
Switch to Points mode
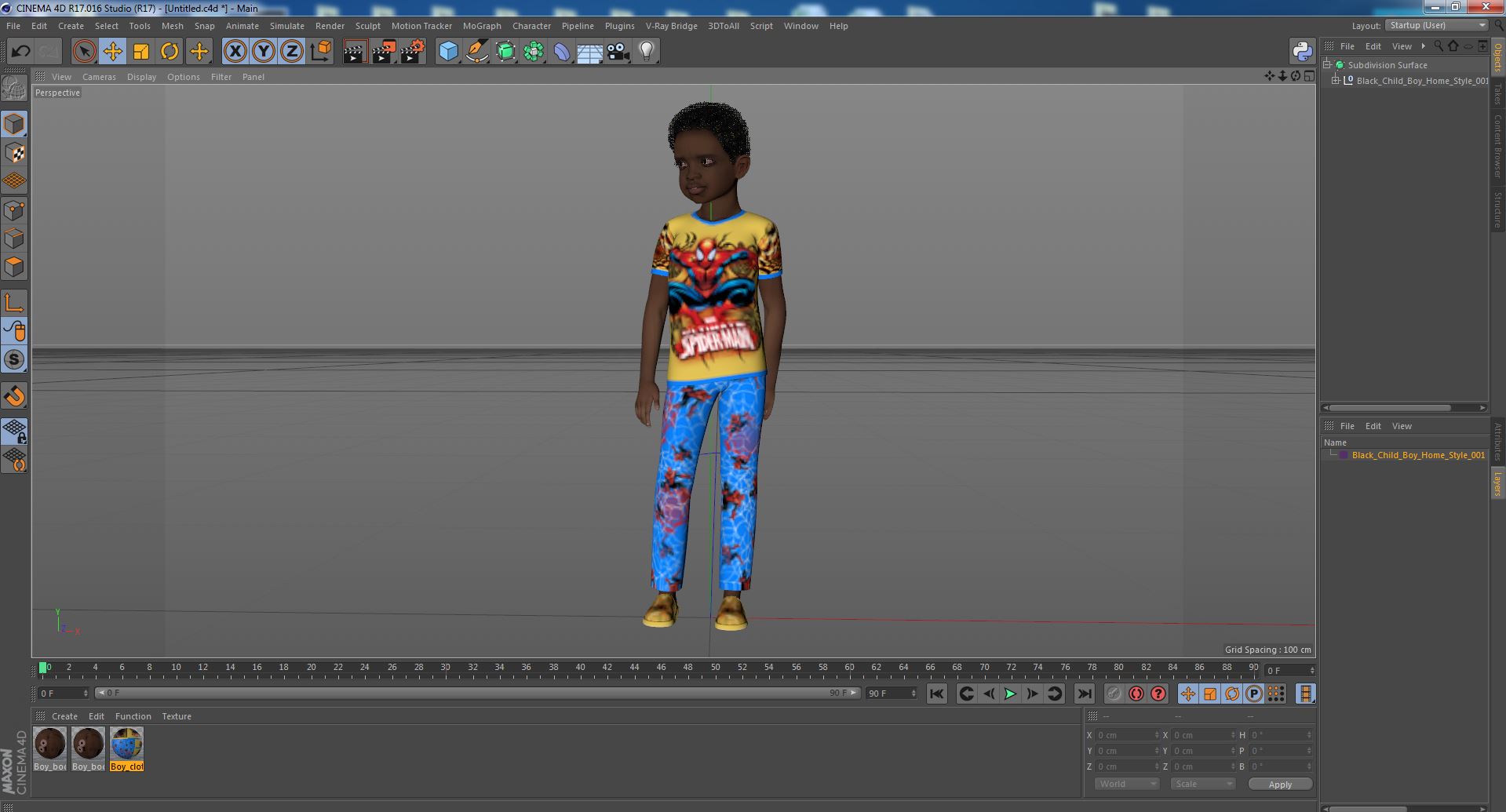point(14,209)
